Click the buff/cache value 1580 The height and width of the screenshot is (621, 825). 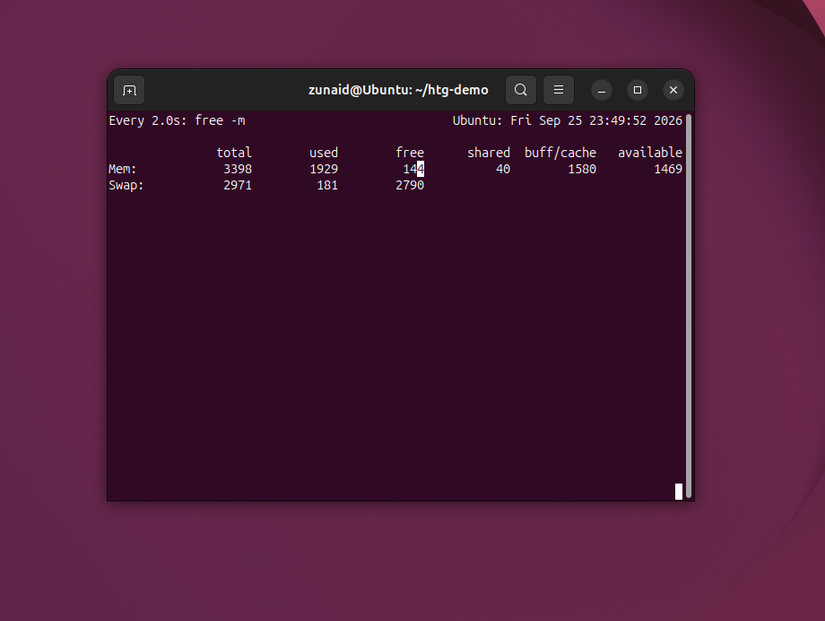pos(582,169)
